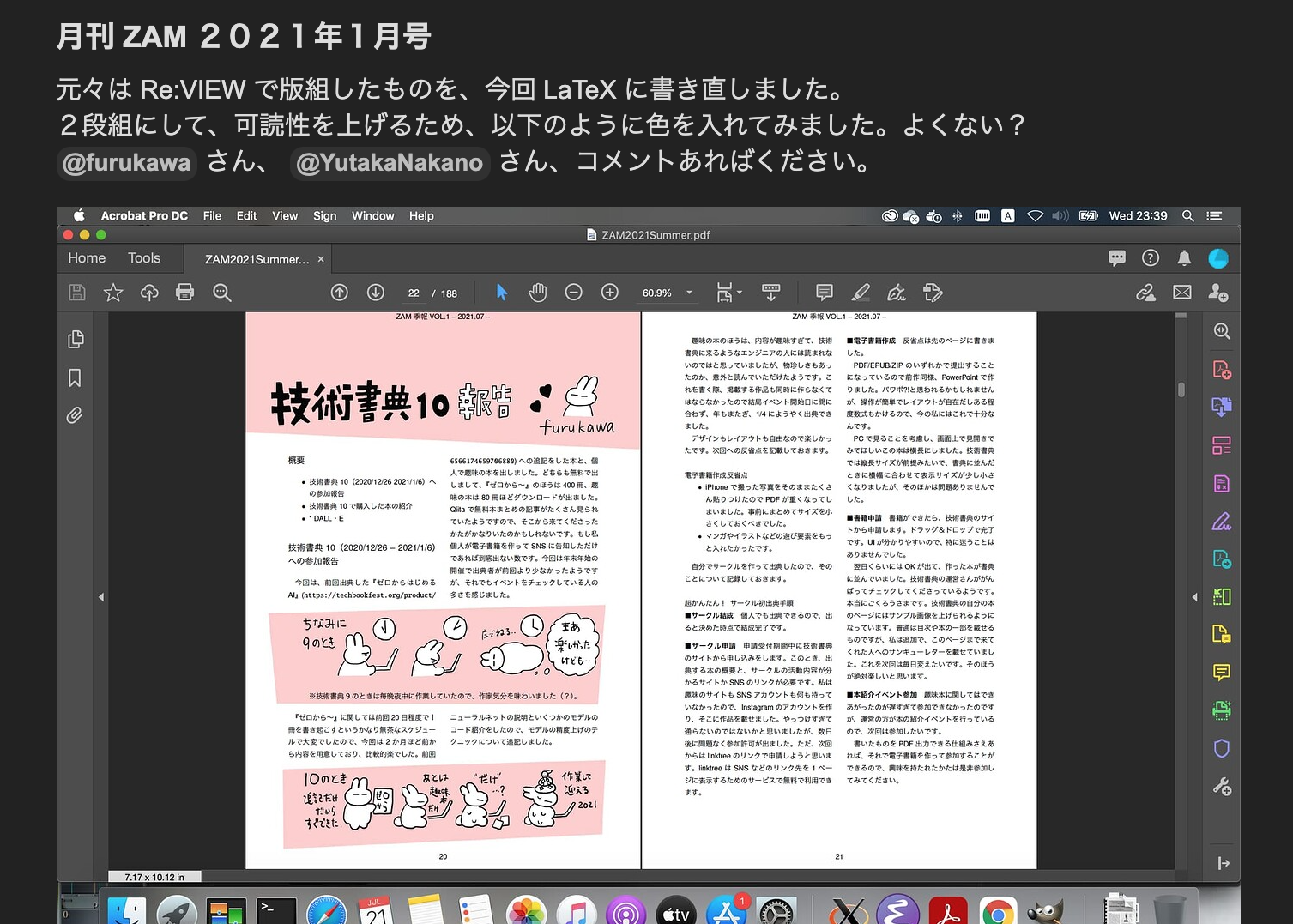Open the Sign document pen tool
1293x924 pixels.
(897, 293)
